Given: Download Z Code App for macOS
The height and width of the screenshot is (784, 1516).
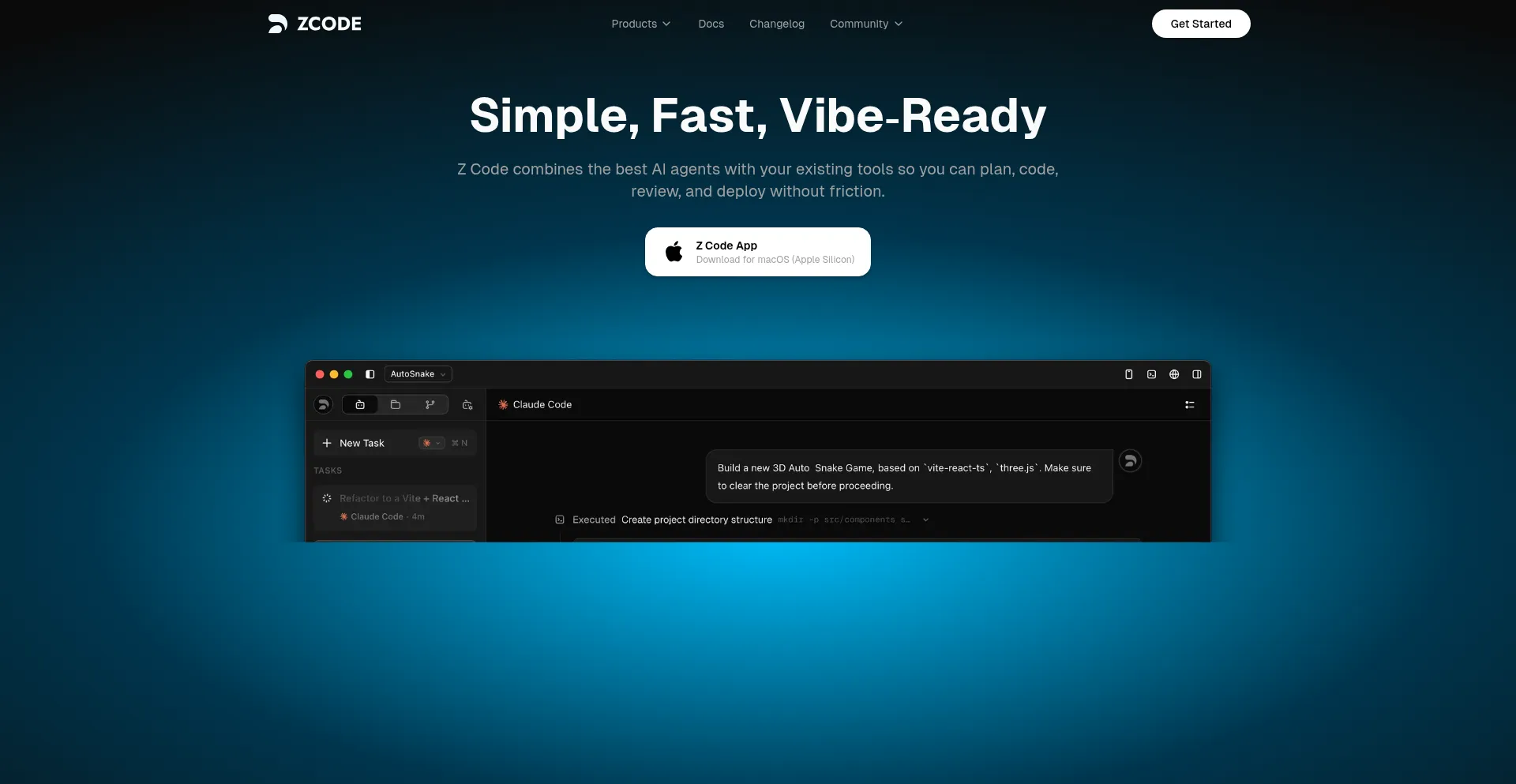Looking at the screenshot, I should [758, 252].
